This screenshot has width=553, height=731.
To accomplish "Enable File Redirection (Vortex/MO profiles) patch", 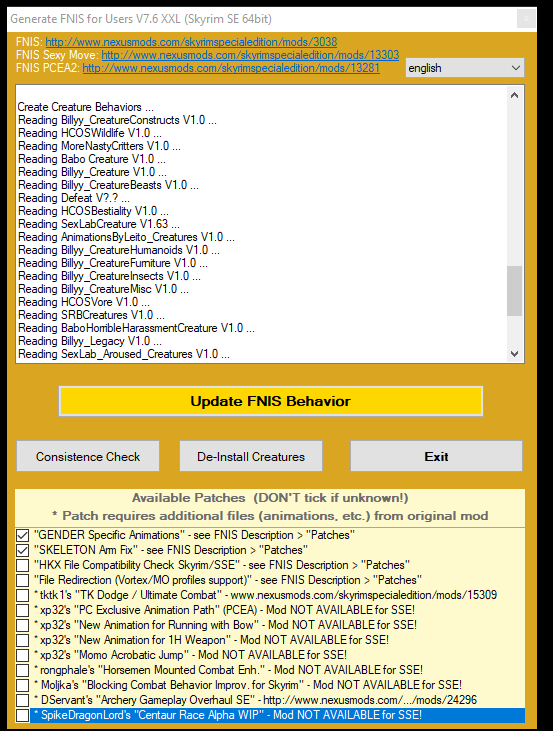I will 22,580.
